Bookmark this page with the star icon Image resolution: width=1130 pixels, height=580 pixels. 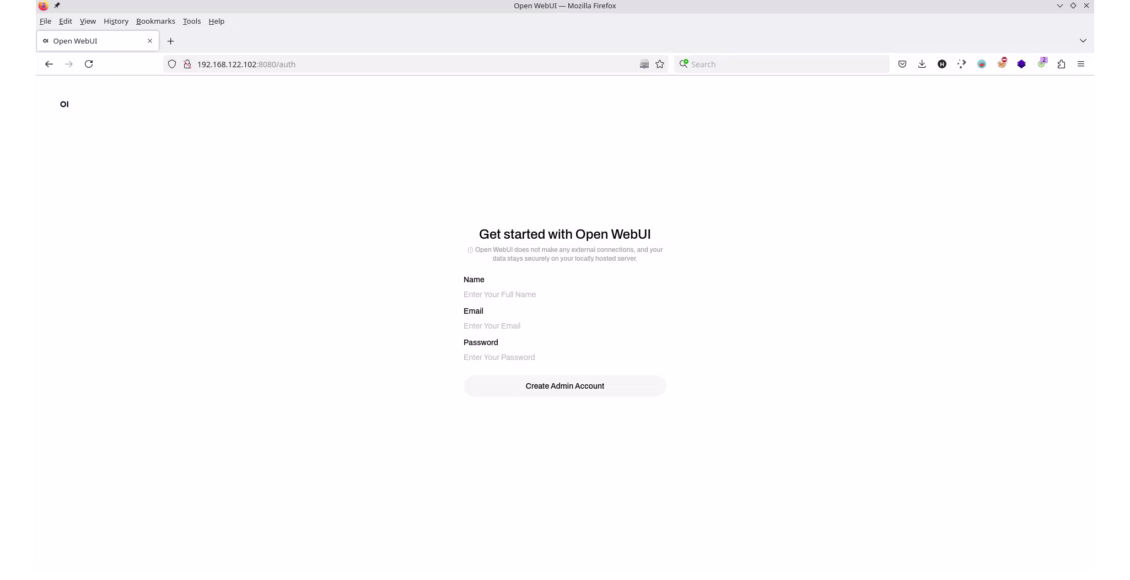661,64
